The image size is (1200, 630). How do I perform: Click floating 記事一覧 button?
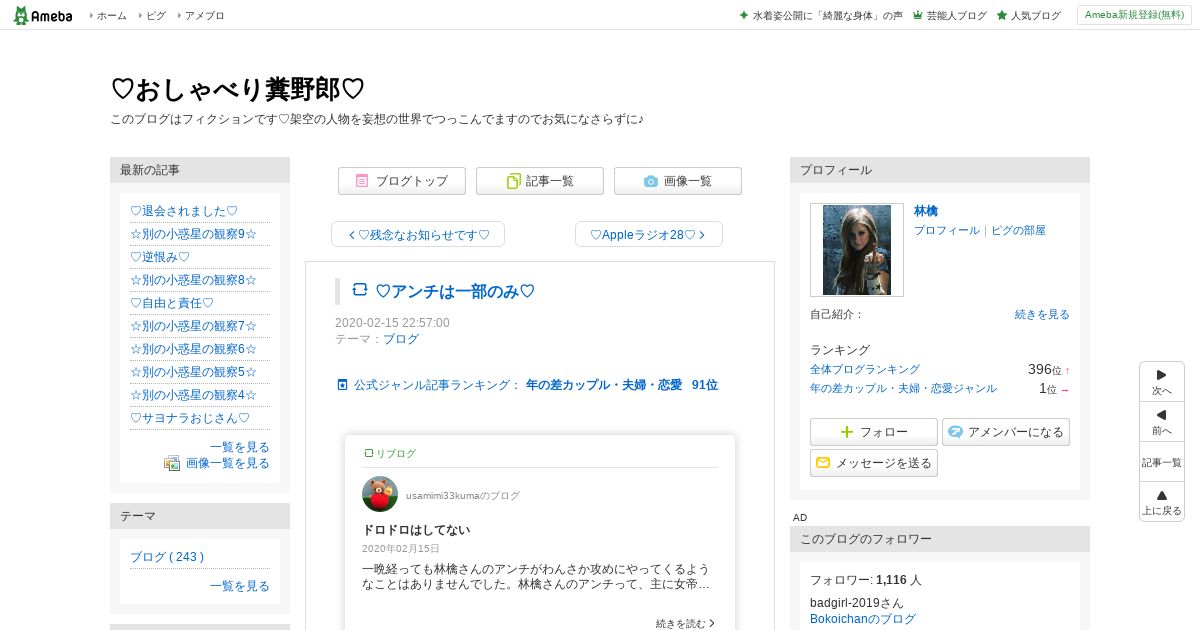(x=1162, y=462)
